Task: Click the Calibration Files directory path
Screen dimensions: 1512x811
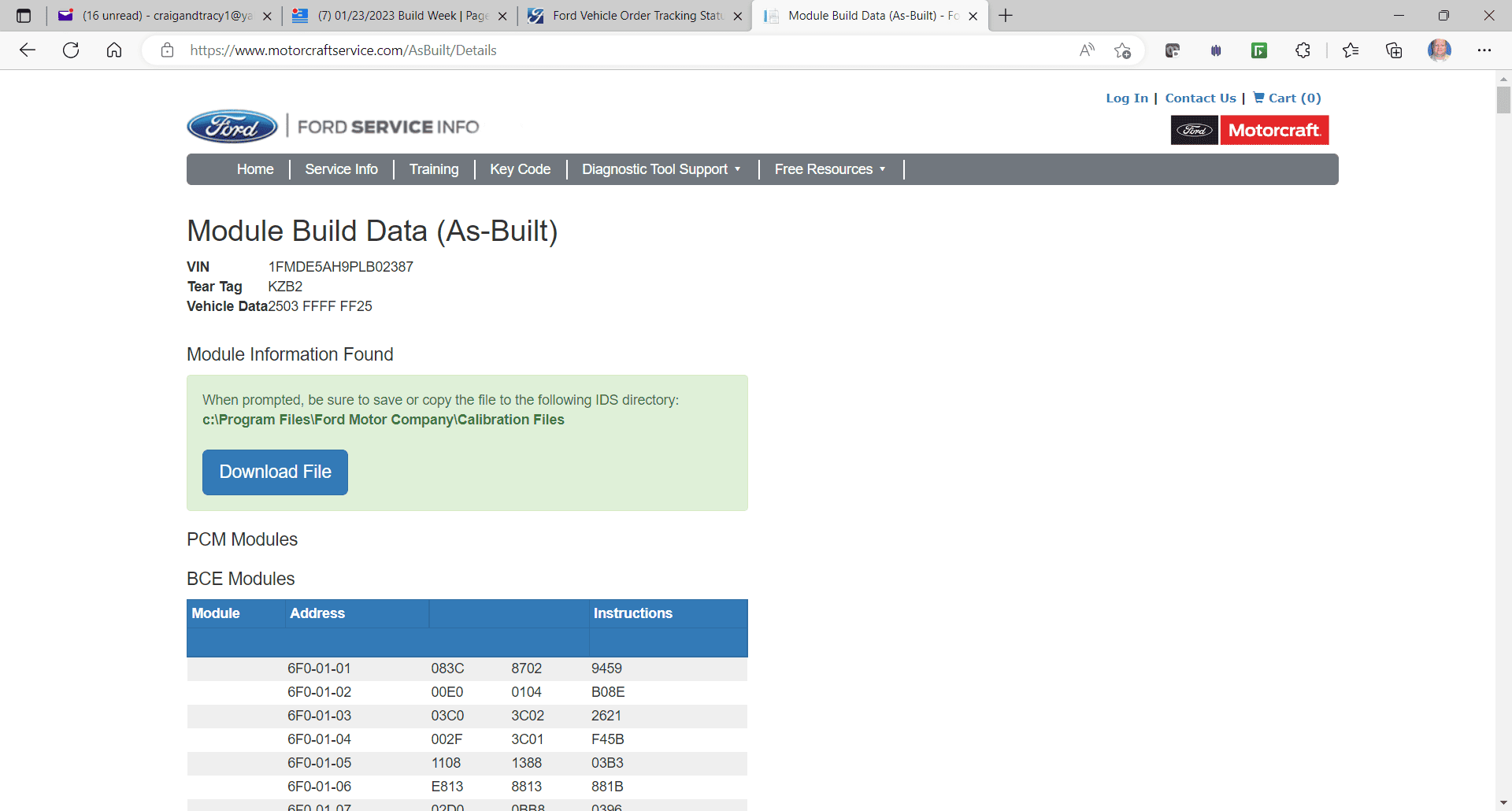Action: [384, 420]
